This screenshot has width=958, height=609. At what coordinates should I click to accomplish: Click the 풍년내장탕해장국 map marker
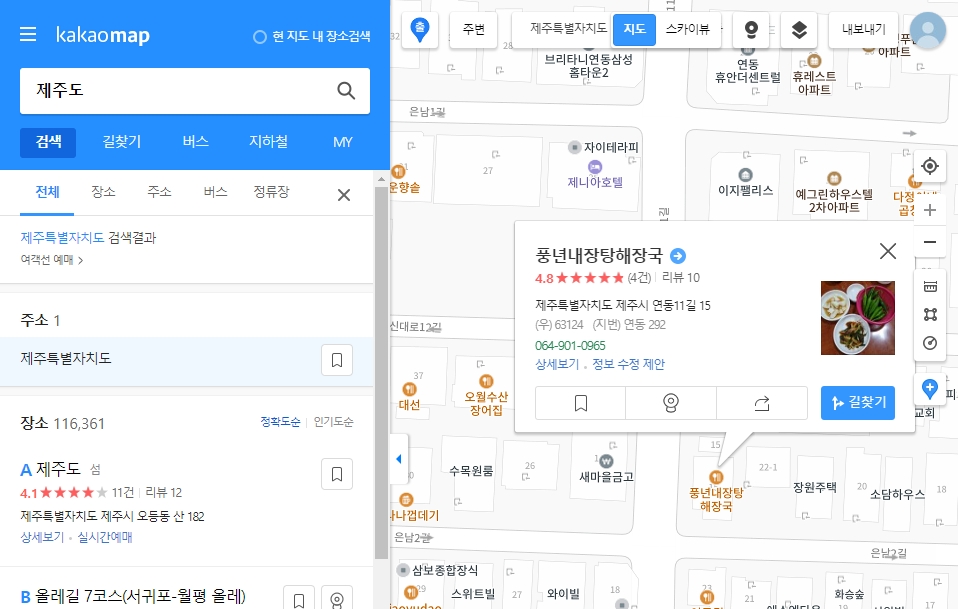716,478
